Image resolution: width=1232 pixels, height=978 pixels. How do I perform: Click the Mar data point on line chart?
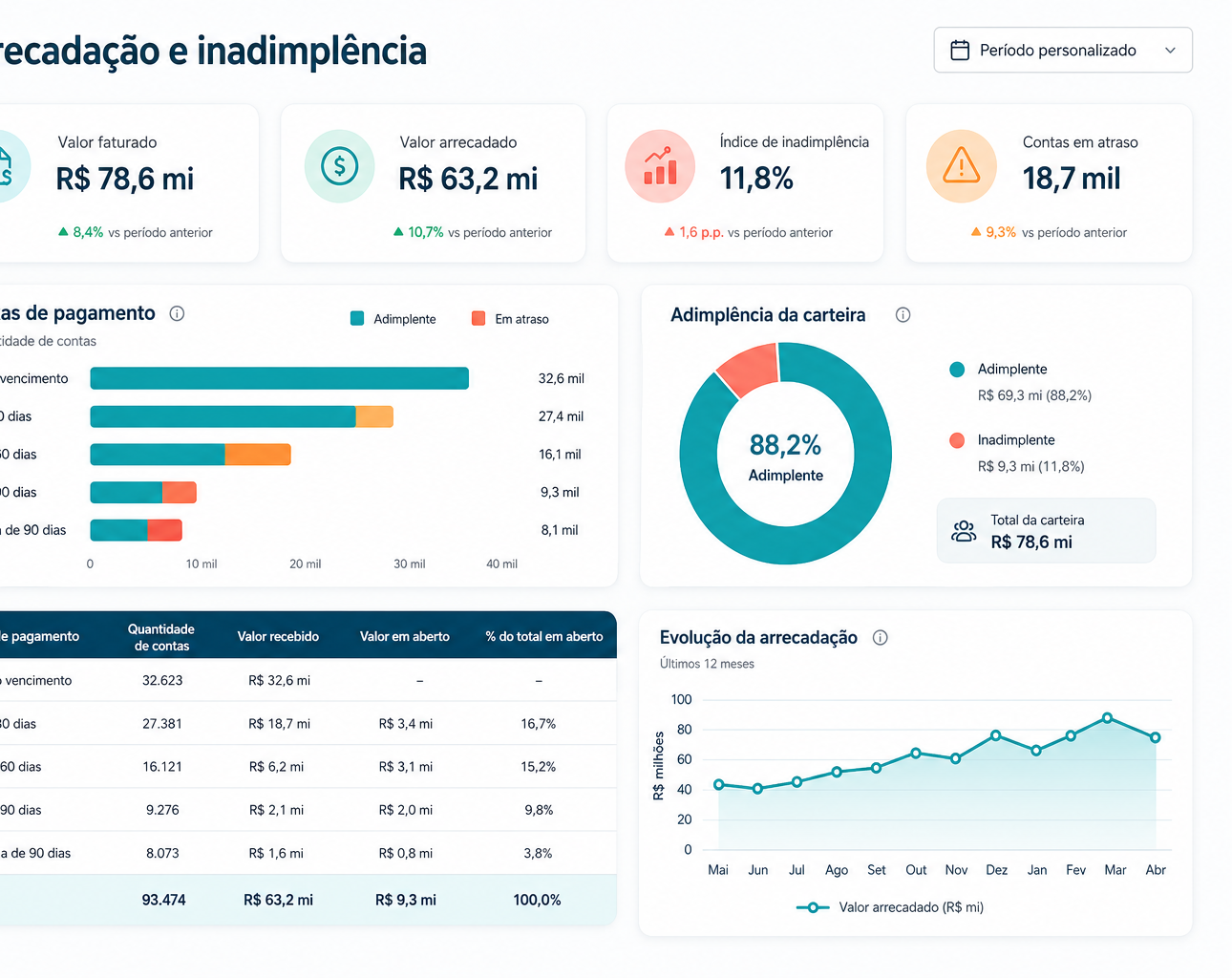(x=1107, y=717)
